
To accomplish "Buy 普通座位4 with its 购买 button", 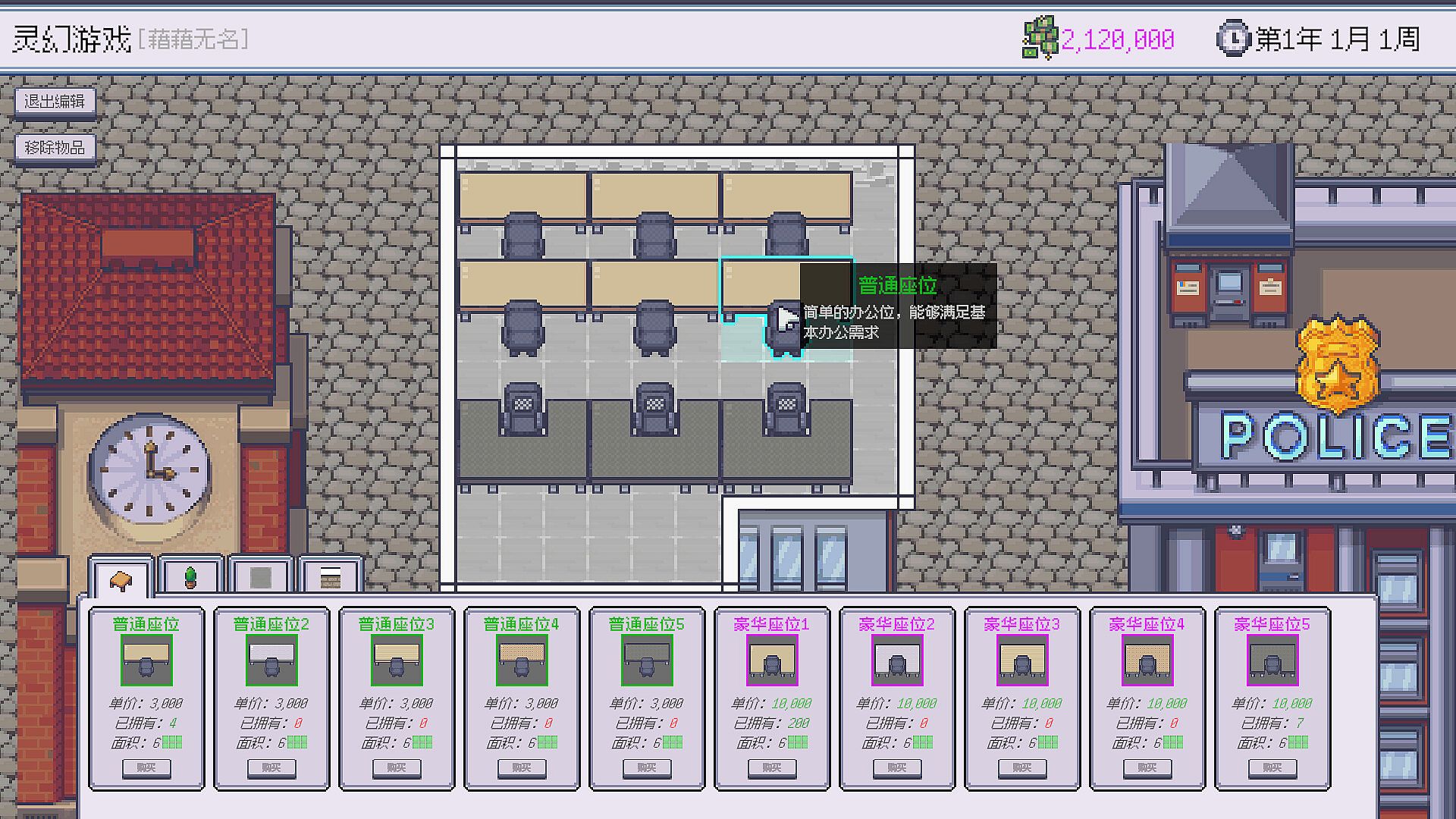I will (522, 767).
